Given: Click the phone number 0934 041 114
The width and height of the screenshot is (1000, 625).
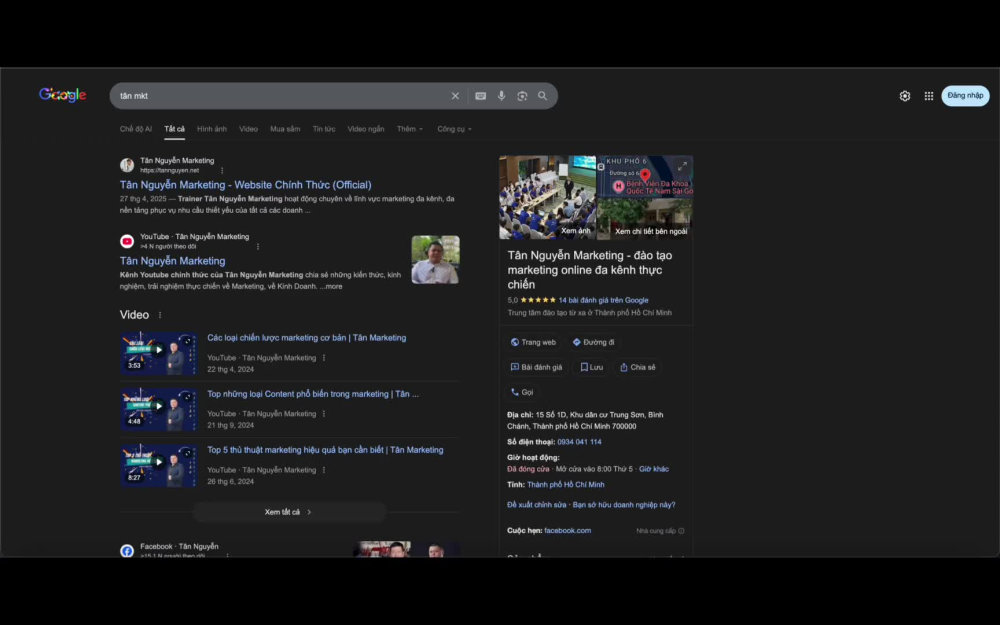Looking at the screenshot, I should [579, 442].
